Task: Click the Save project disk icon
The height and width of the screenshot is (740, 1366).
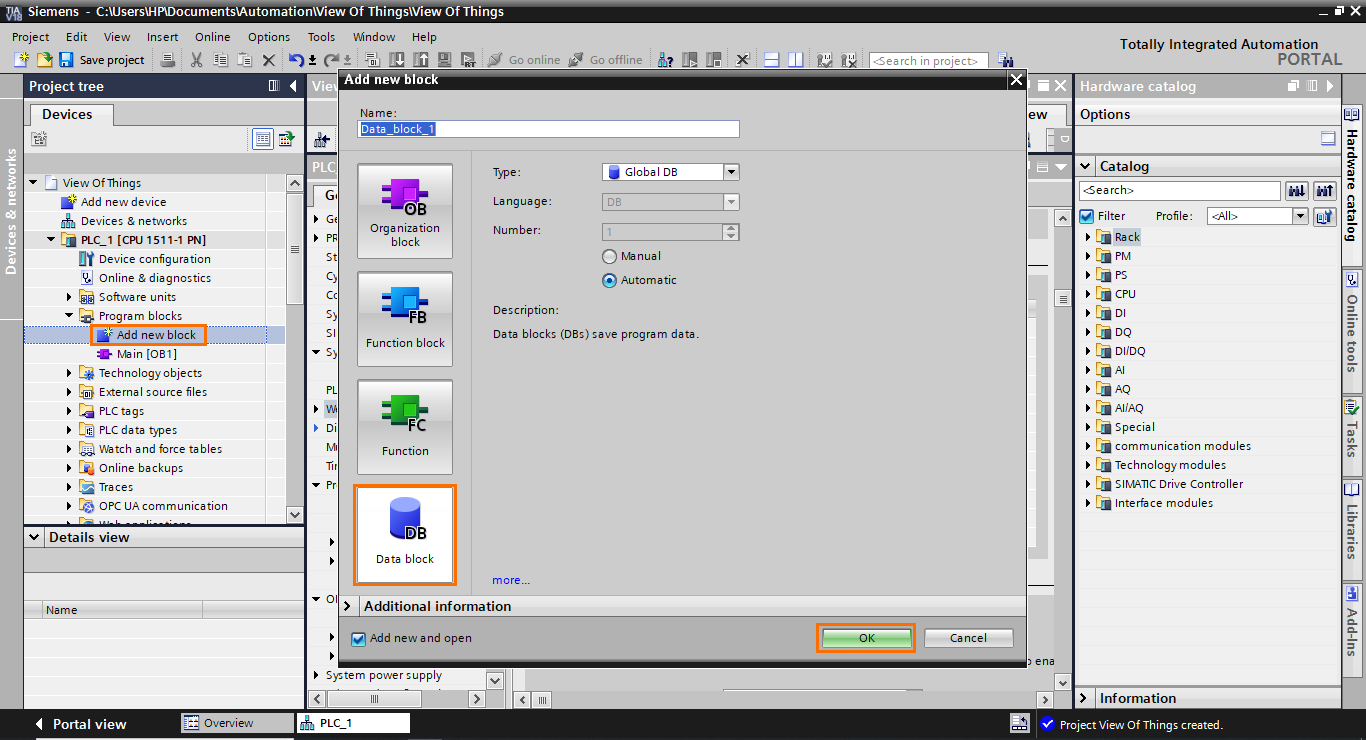Action: point(66,60)
